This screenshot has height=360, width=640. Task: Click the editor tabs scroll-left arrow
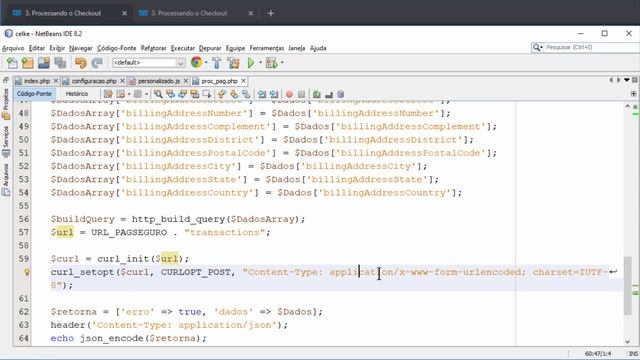611,80
